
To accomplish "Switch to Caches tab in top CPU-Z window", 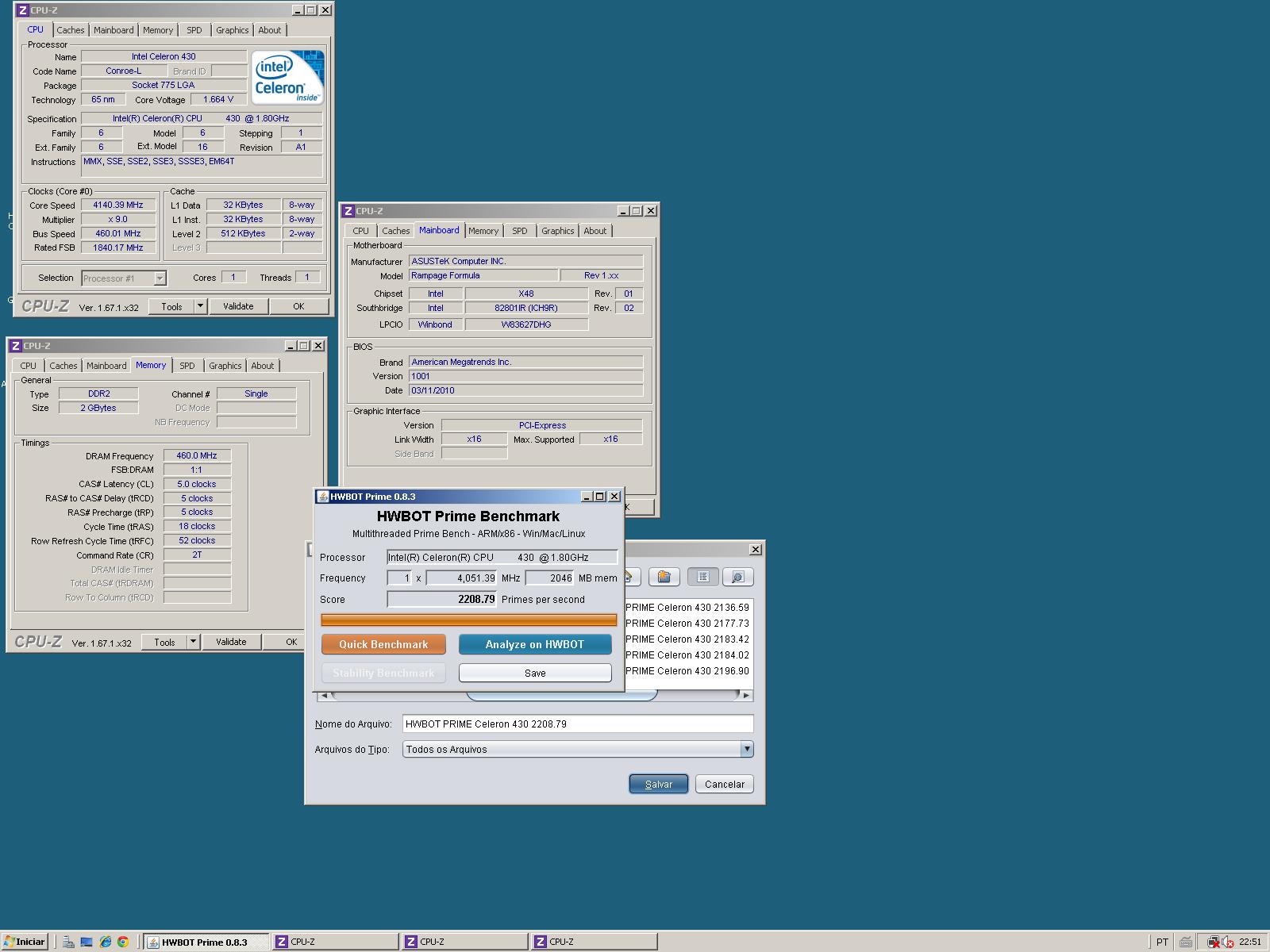I will (71, 30).
